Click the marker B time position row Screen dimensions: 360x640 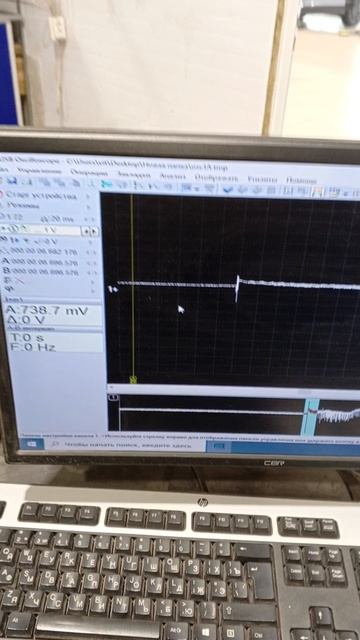tap(48, 271)
